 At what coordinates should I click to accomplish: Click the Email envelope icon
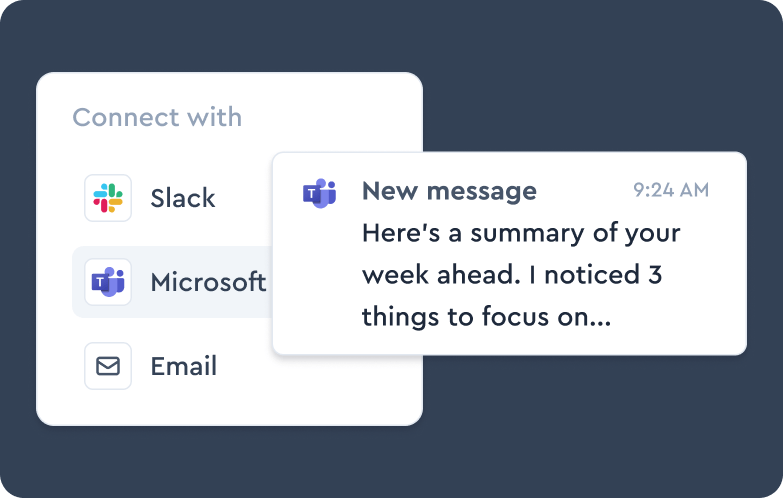[x=108, y=366]
